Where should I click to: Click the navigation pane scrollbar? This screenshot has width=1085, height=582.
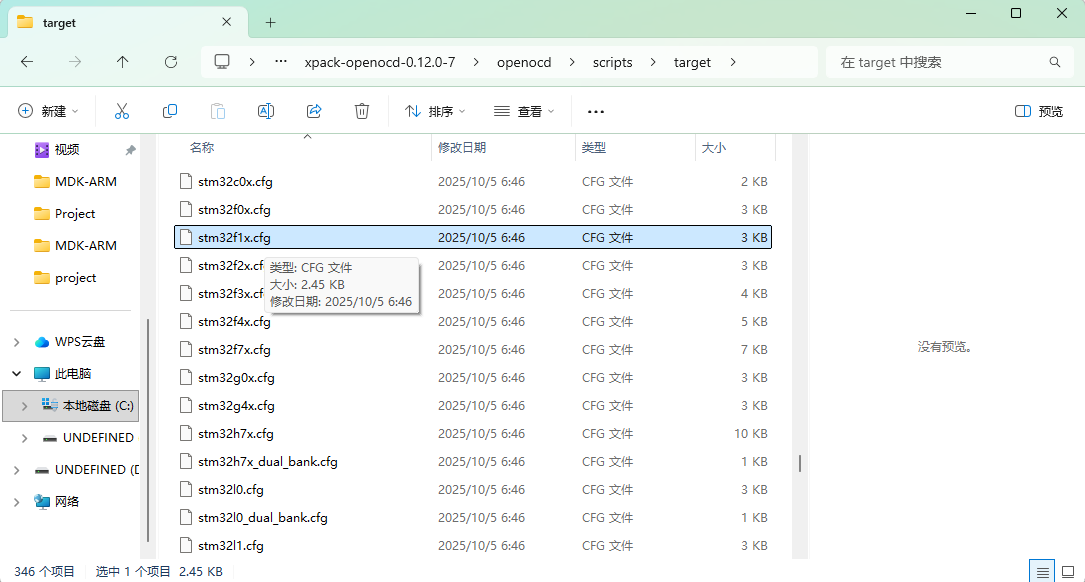pyautogui.click(x=148, y=429)
